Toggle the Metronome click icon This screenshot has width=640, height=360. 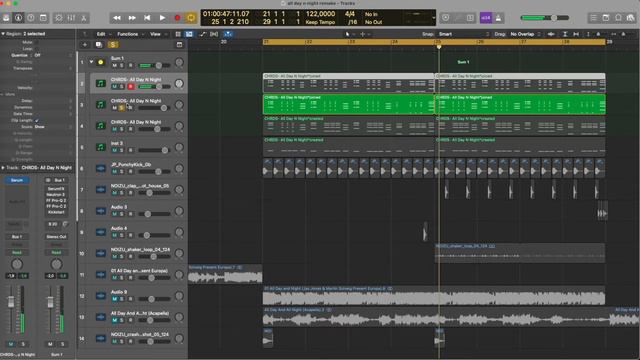tap(498, 18)
